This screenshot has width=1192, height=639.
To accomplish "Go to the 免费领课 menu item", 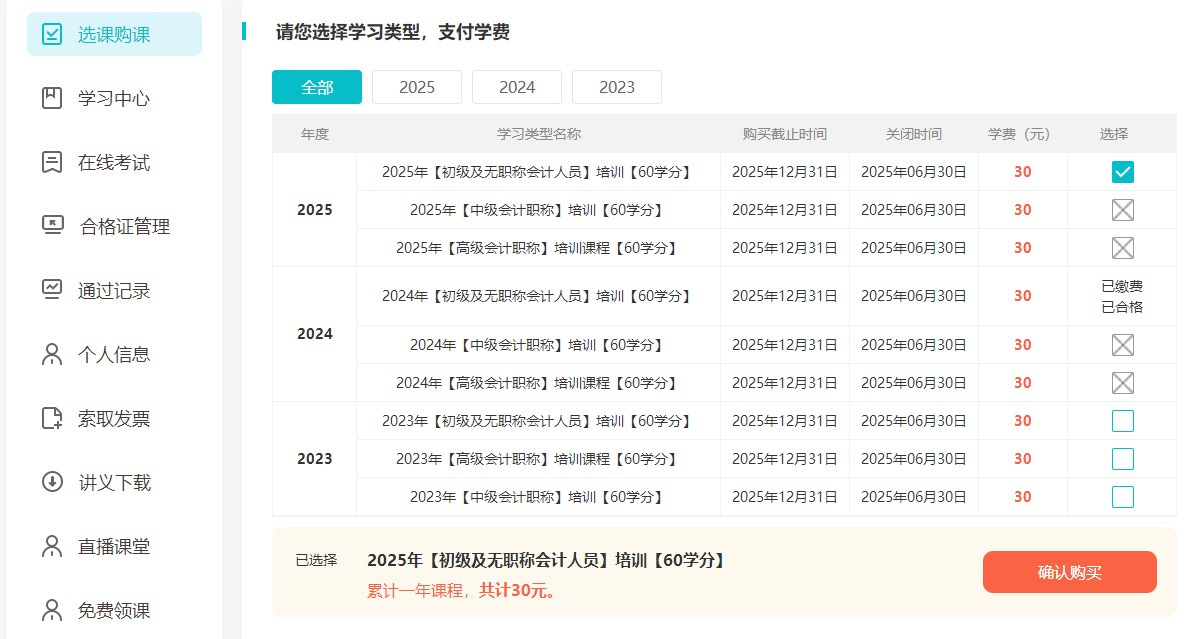I will [x=114, y=610].
